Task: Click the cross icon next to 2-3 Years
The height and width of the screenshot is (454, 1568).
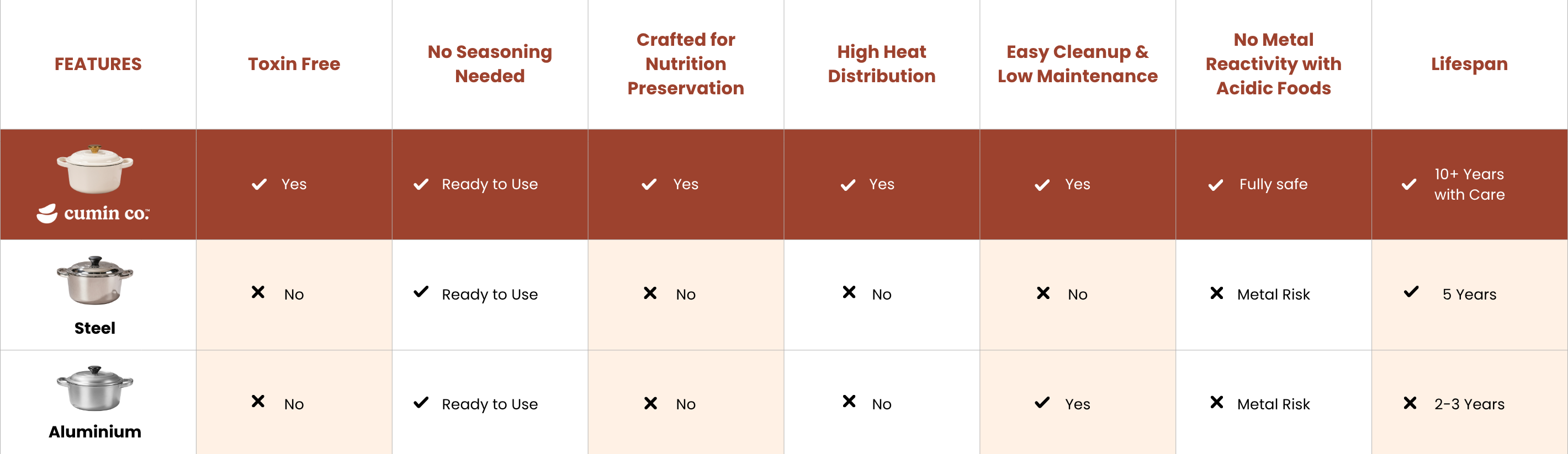Action: [x=1410, y=403]
